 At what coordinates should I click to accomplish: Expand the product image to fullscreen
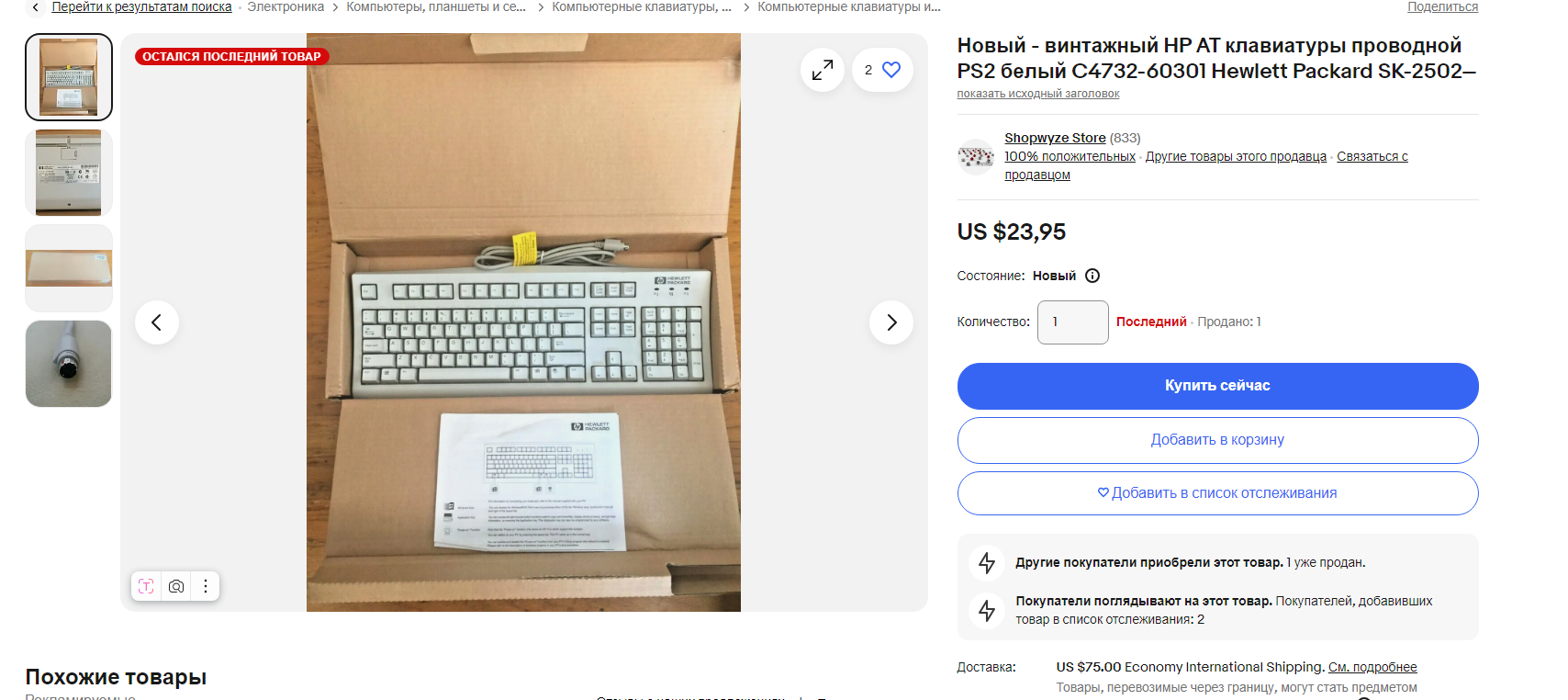click(823, 70)
